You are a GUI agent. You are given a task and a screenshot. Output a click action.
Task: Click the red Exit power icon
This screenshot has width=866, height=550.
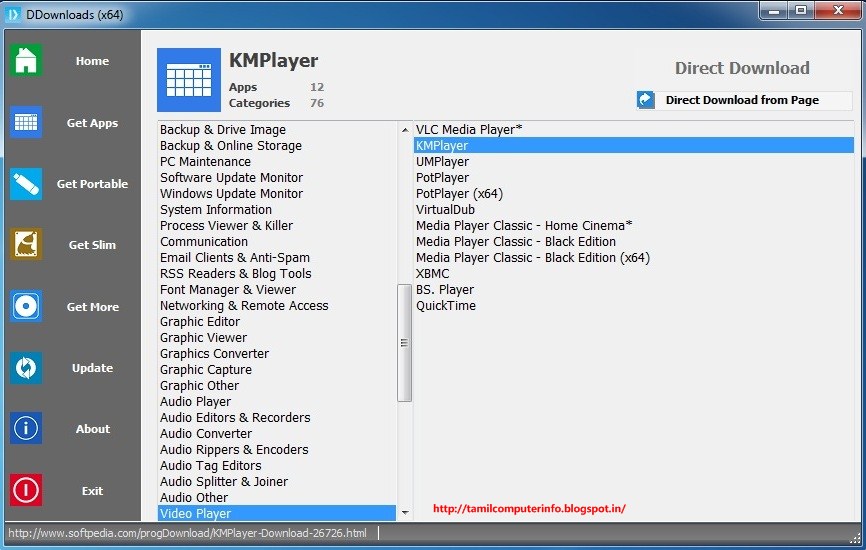click(x=25, y=490)
